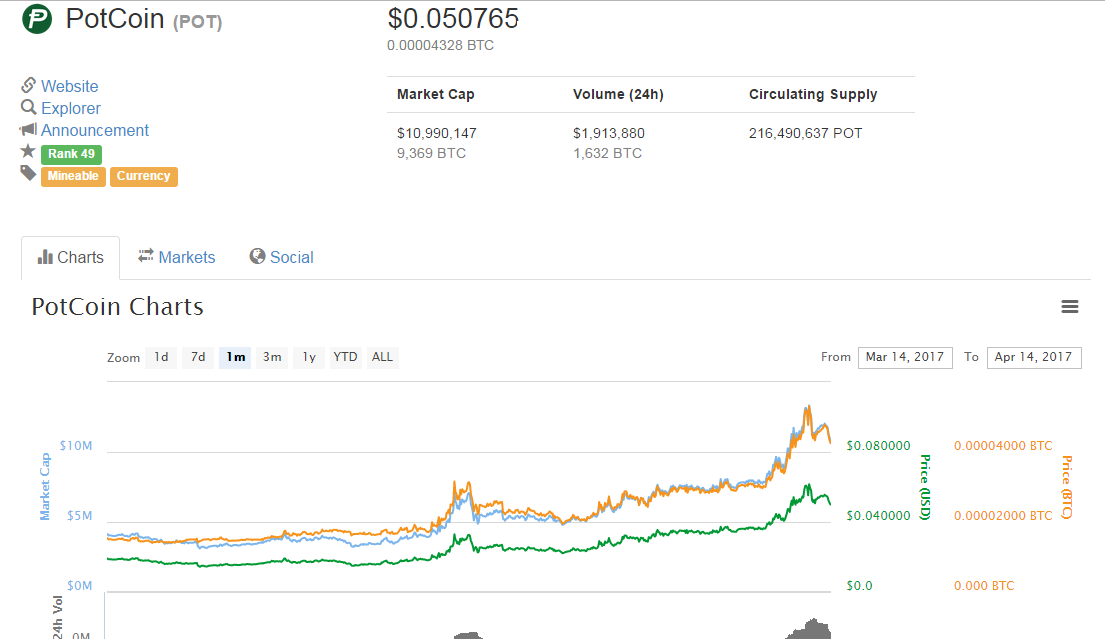Click the megaphone icon beside Announcement
Viewport: 1105px width, 639px height.
tap(28, 130)
